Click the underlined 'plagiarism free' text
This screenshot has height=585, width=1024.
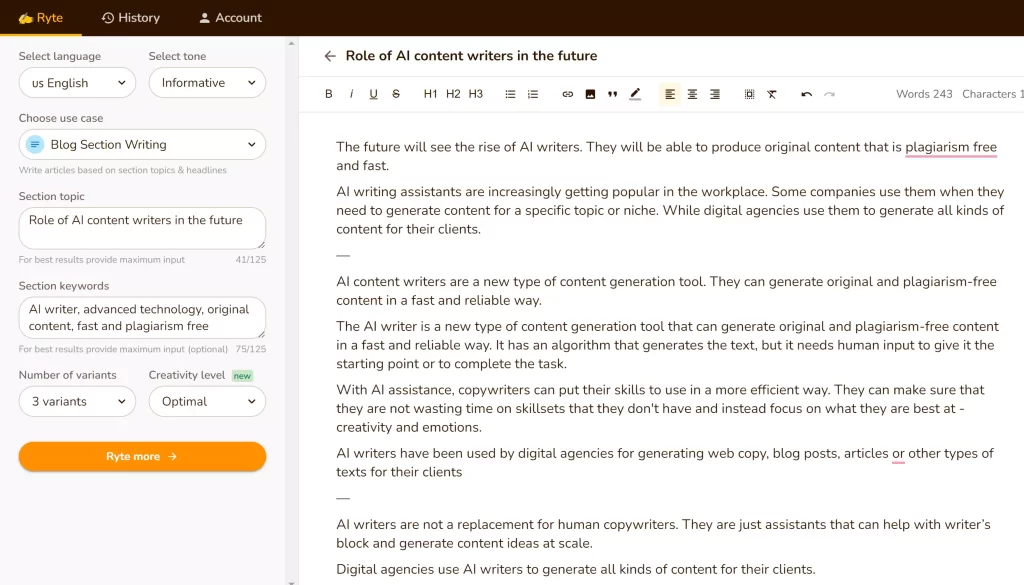(x=951, y=148)
